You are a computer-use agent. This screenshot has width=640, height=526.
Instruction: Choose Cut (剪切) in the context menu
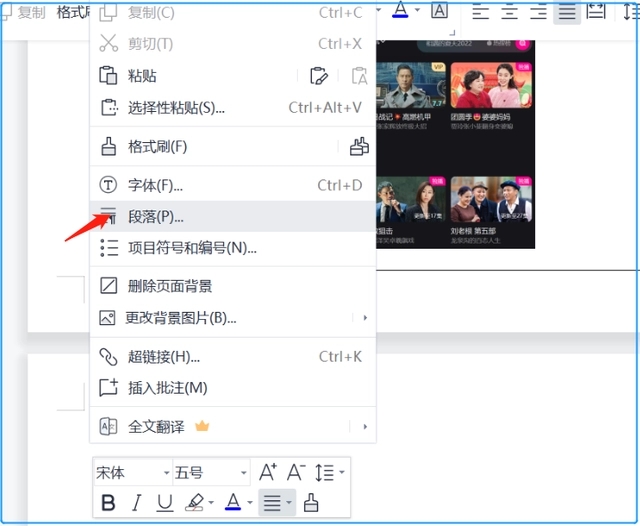[233, 44]
